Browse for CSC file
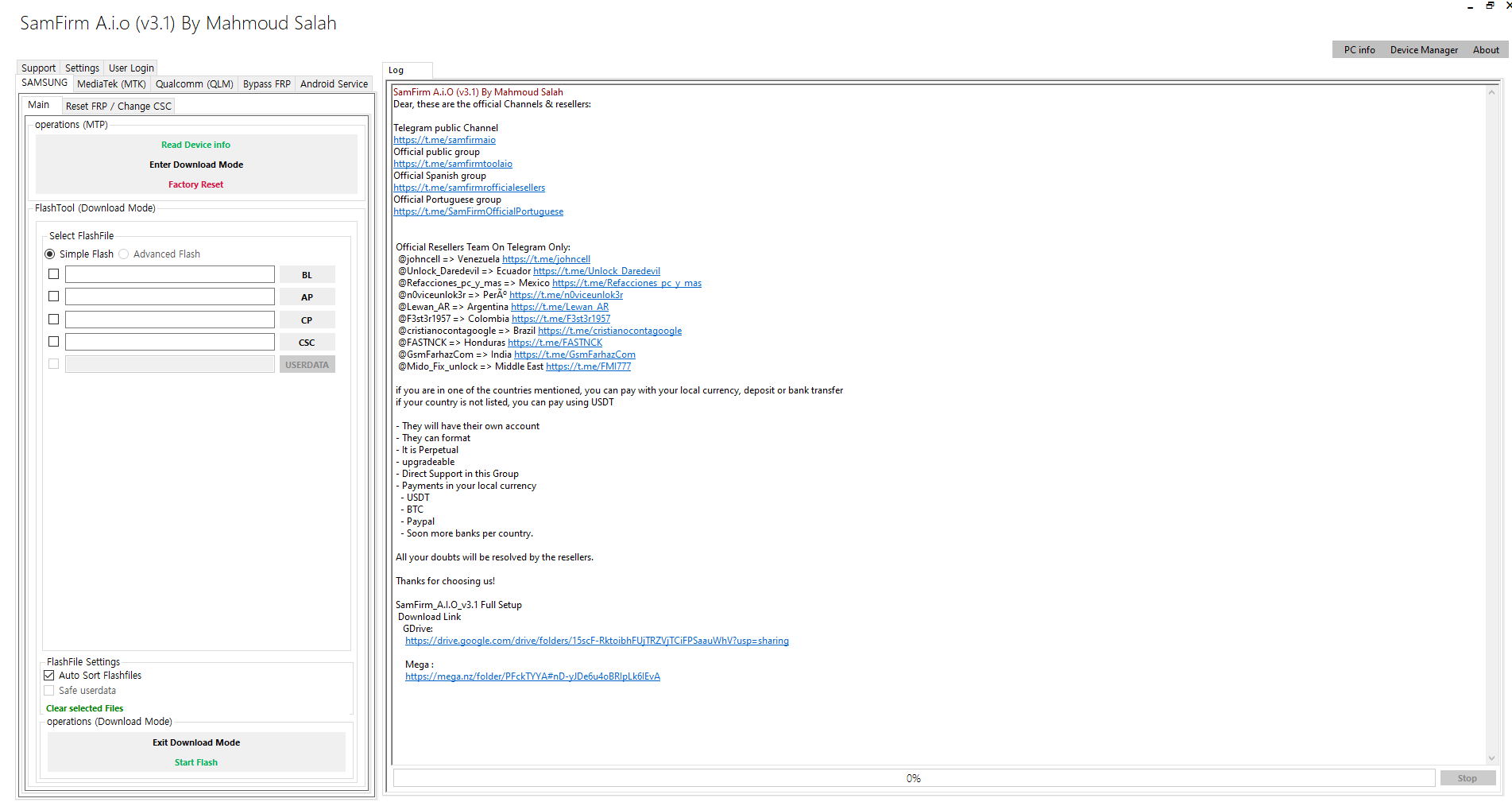The image size is (1512, 810). click(x=307, y=343)
